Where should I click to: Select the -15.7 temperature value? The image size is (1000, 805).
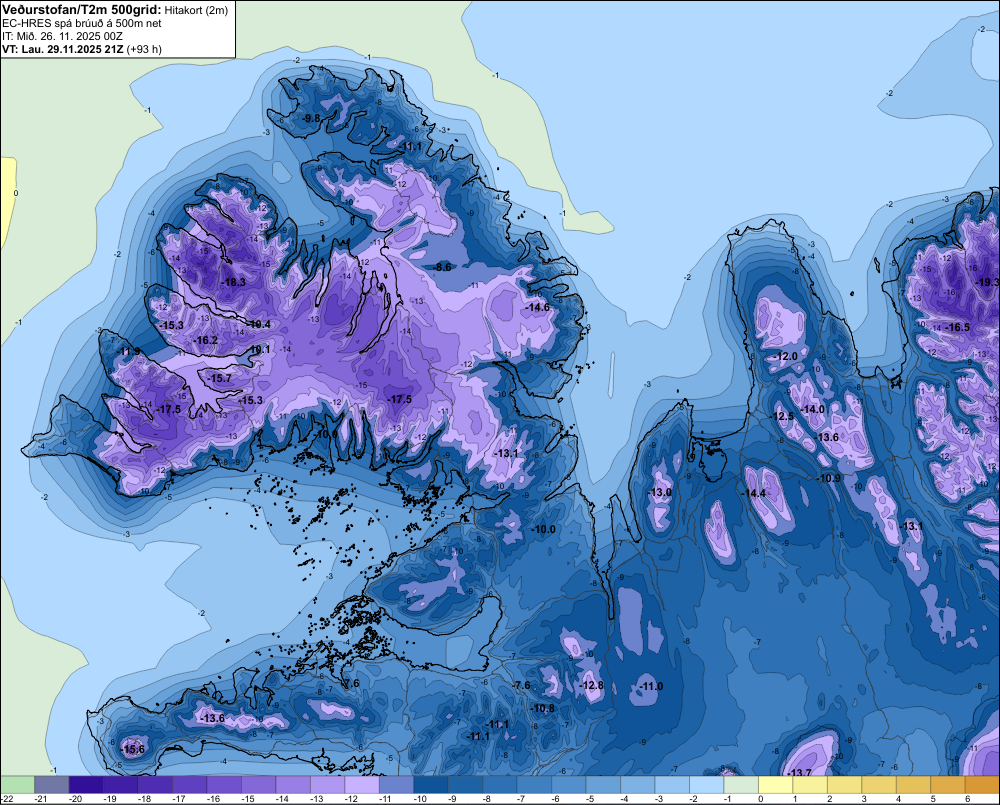[220, 378]
